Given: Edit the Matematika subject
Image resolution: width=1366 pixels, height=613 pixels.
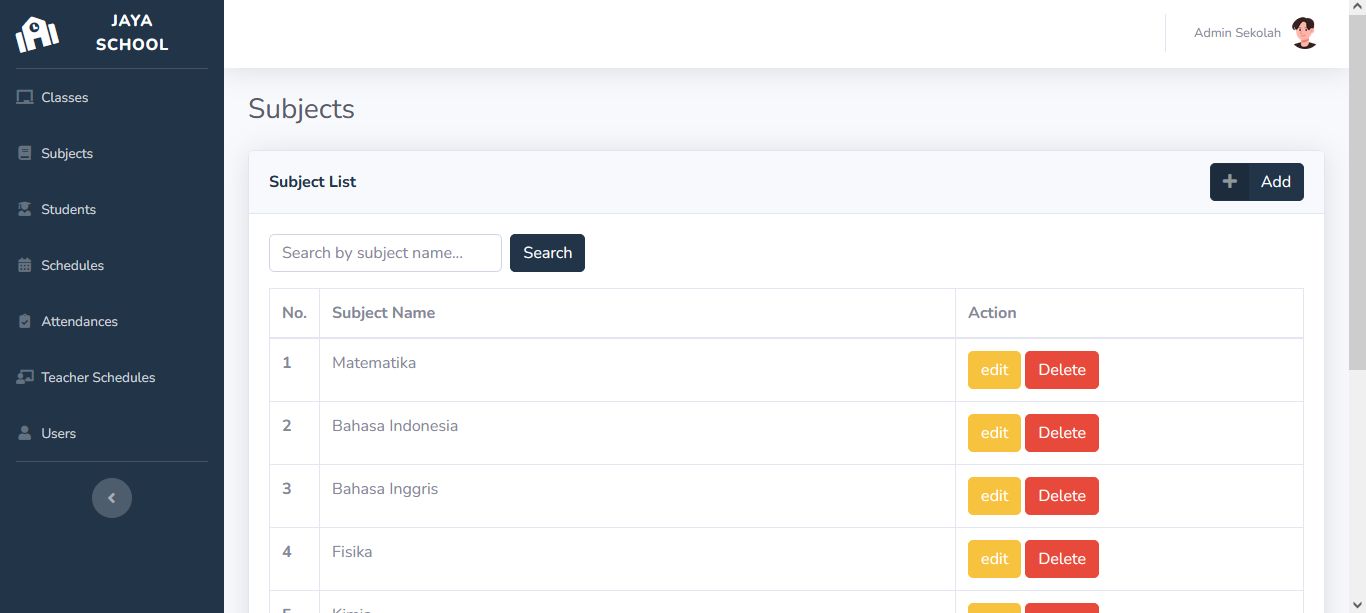Looking at the screenshot, I should (994, 370).
